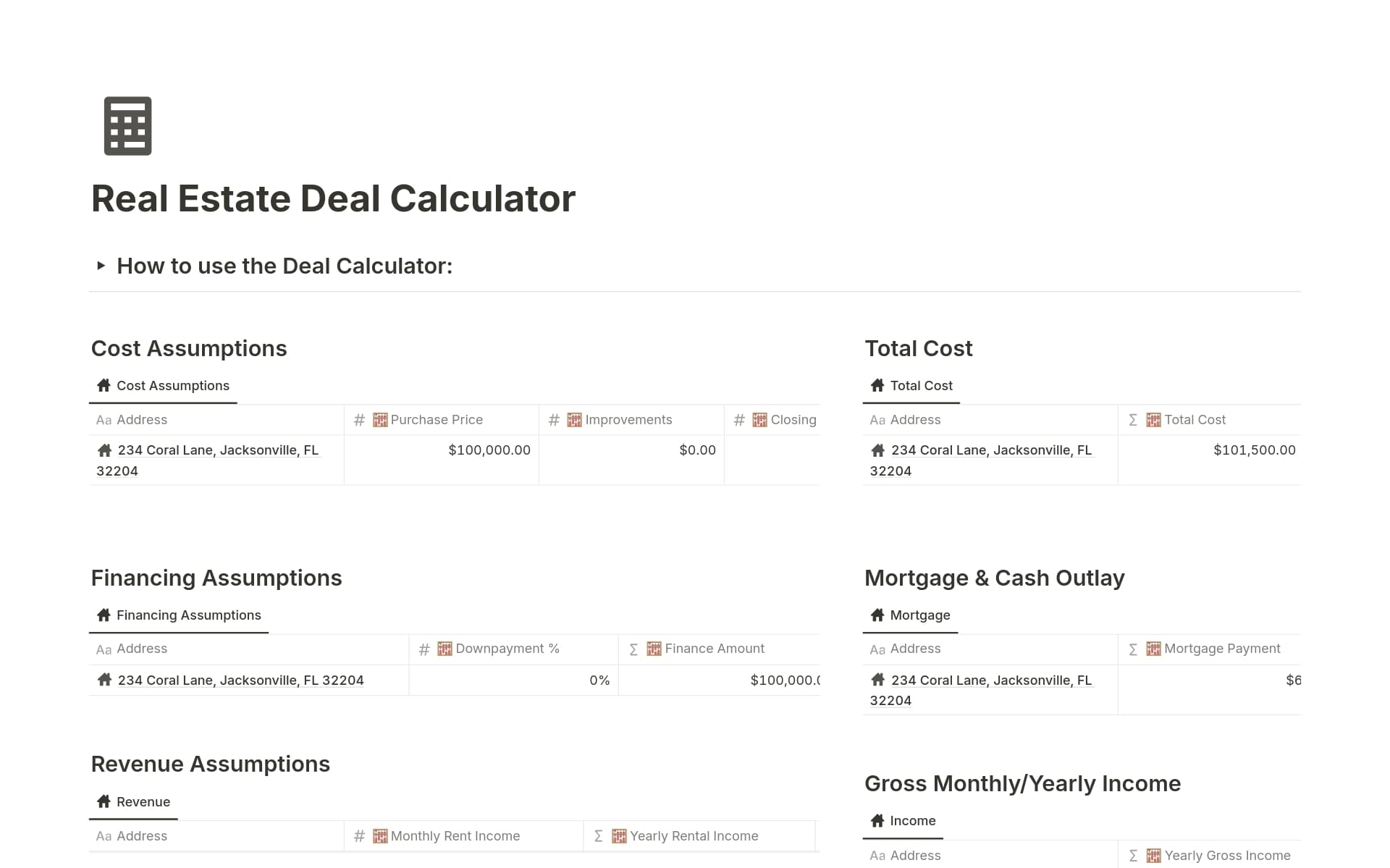Click the house icon beside Cost Assumptions view
The image size is (1390, 868).
(x=104, y=385)
